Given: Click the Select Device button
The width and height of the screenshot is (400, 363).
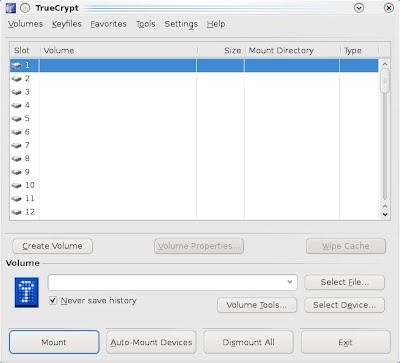Looking at the screenshot, I should pos(345,305).
